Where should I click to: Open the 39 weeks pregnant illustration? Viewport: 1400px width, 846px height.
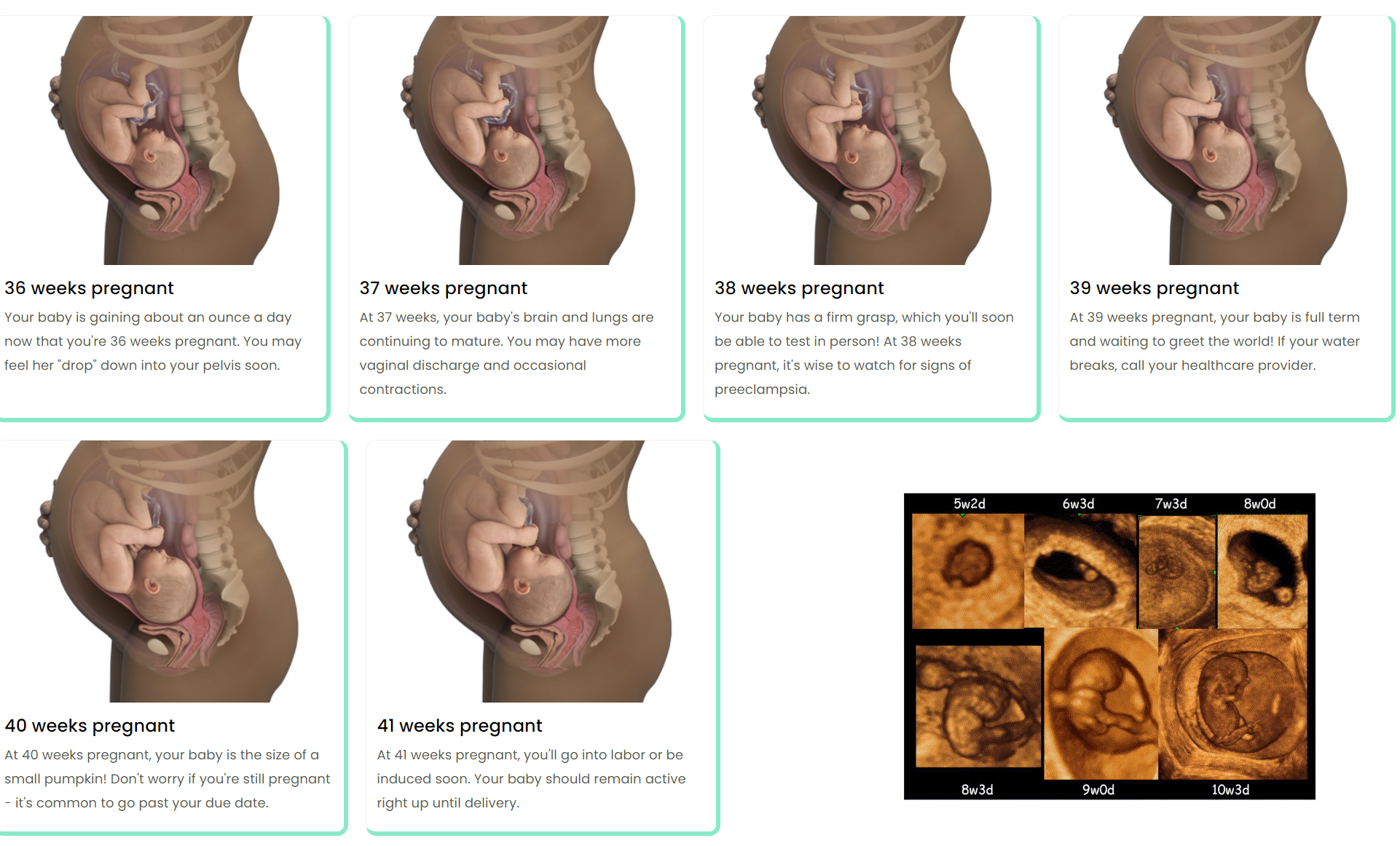pos(1227,141)
